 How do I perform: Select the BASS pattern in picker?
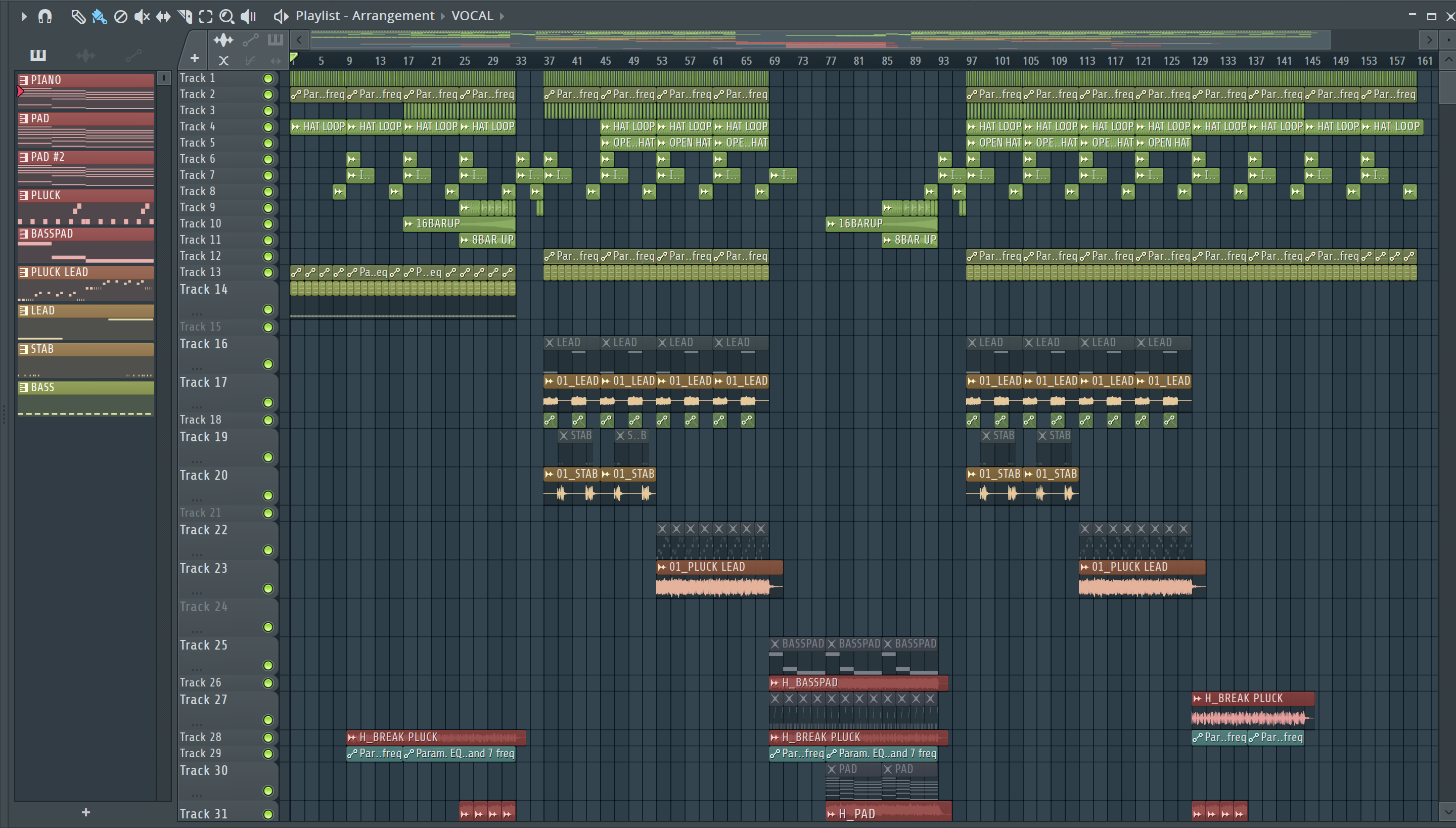pos(86,399)
